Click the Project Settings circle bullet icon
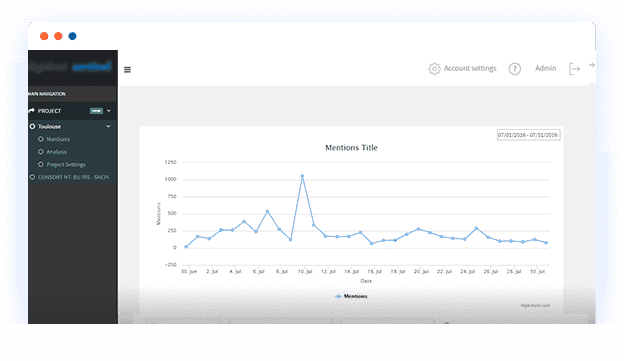The image size is (624, 361). [41, 164]
